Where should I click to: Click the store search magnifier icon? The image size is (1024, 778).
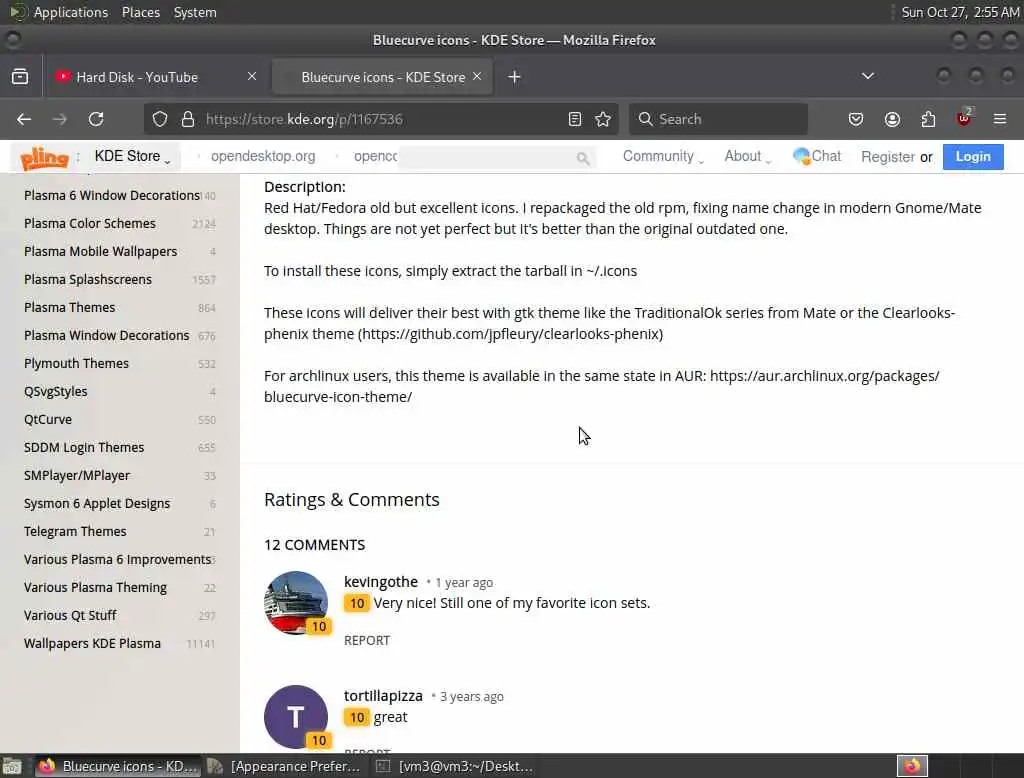[x=583, y=157]
